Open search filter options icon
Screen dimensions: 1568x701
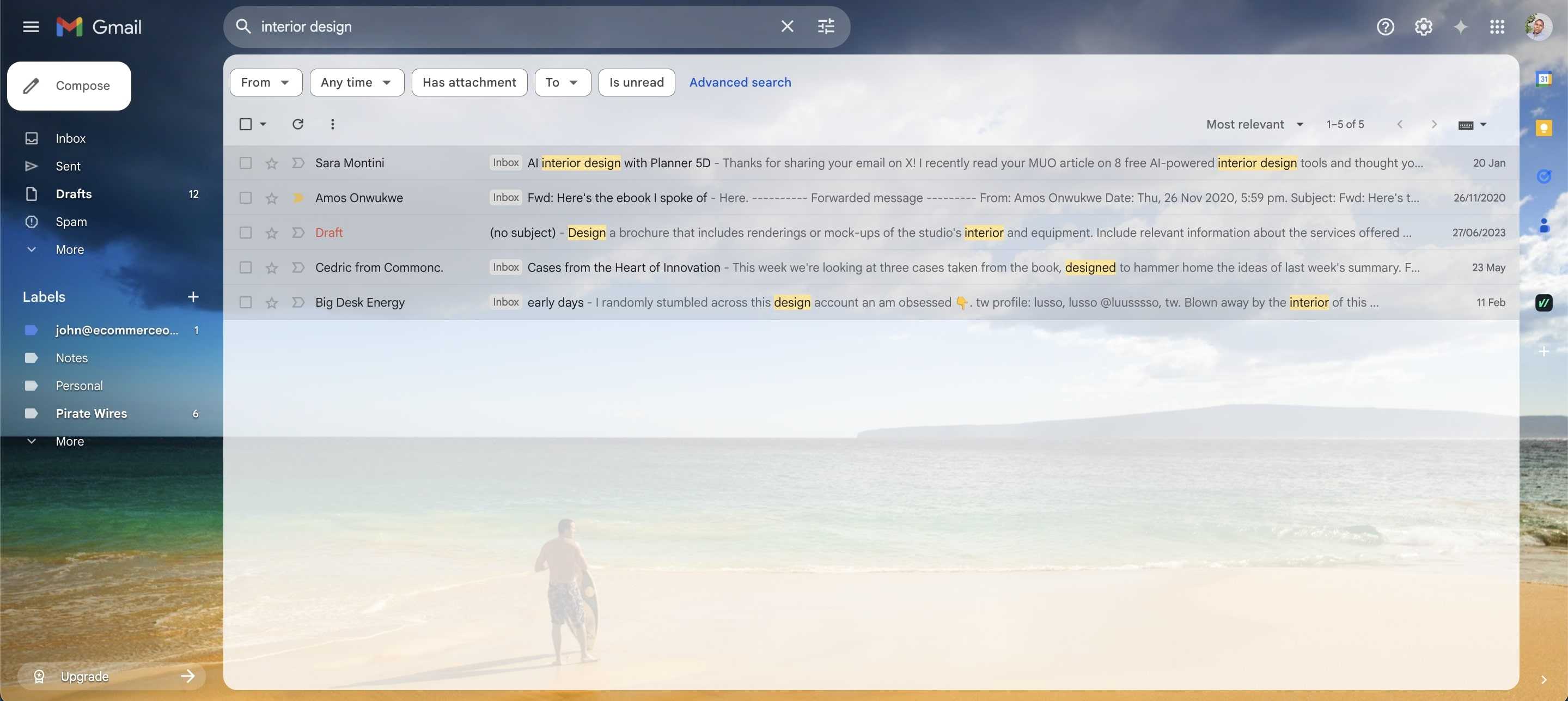(825, 26)
